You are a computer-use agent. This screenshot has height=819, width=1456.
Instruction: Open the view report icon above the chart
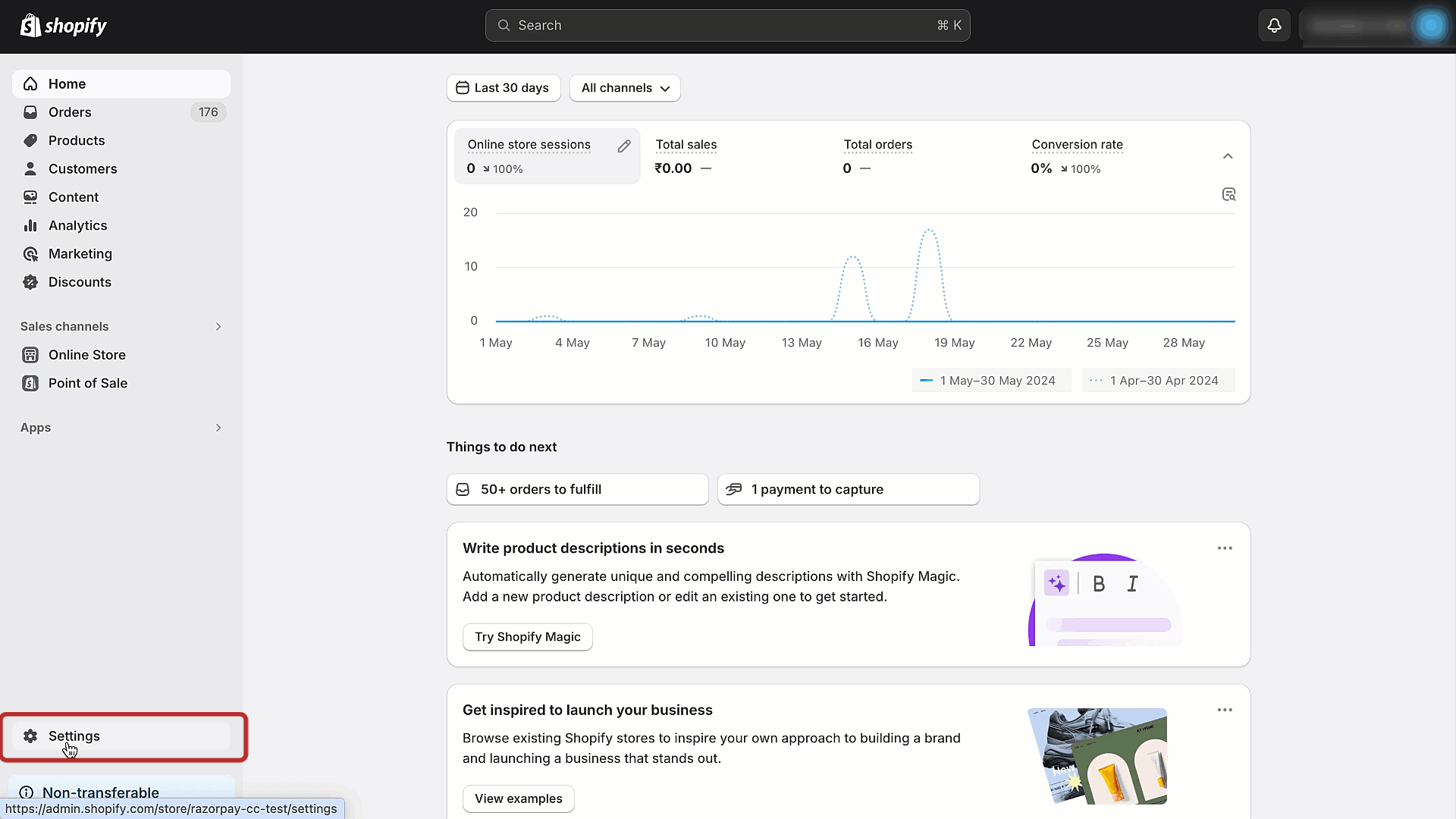tap(1229, 195)
